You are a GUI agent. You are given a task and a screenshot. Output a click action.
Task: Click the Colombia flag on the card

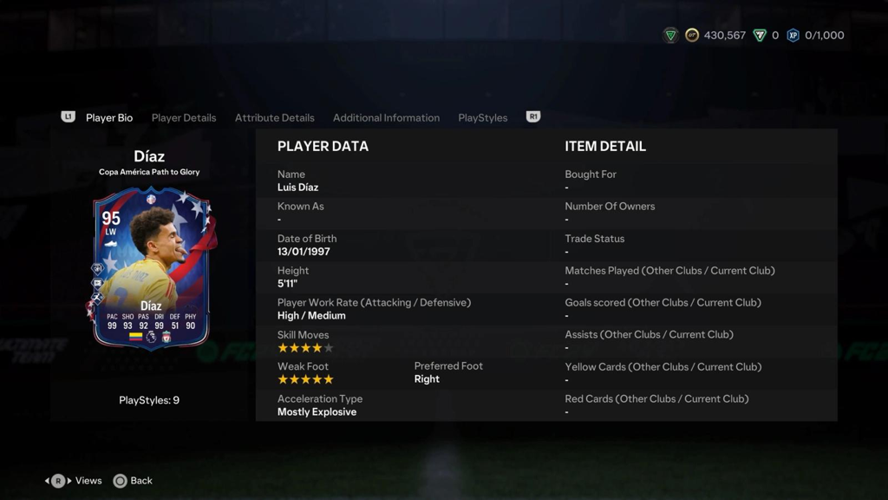pyautogui.click(x=135, y=337)
